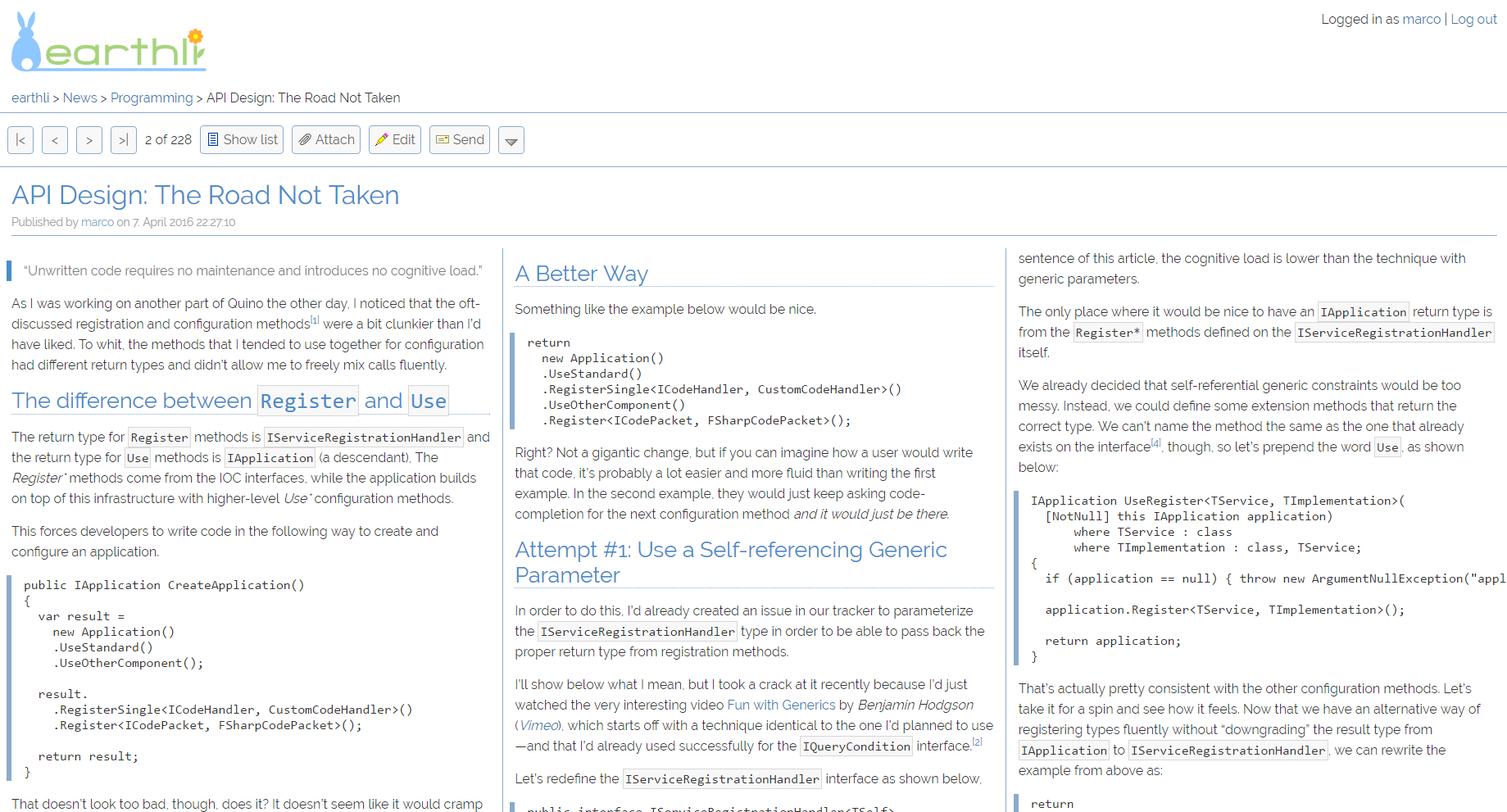Go to previous article arrow button
The height and width of the screenshot is (812, 1507).
pos(55,140)
